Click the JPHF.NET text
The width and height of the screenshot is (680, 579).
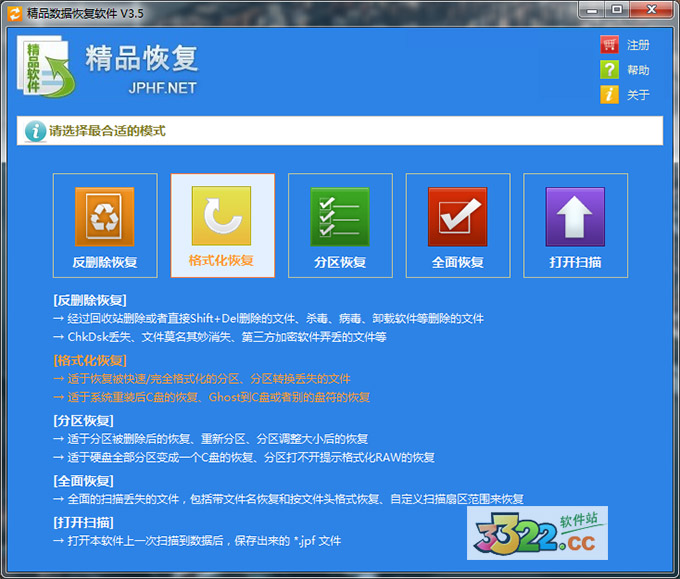163,88
